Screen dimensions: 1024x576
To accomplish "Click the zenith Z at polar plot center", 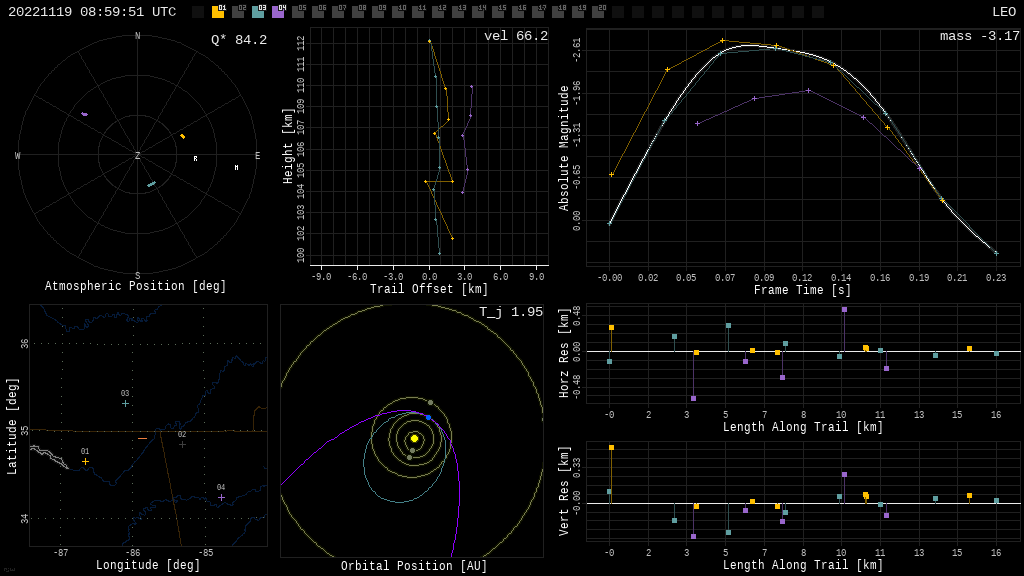I will 138,156.
